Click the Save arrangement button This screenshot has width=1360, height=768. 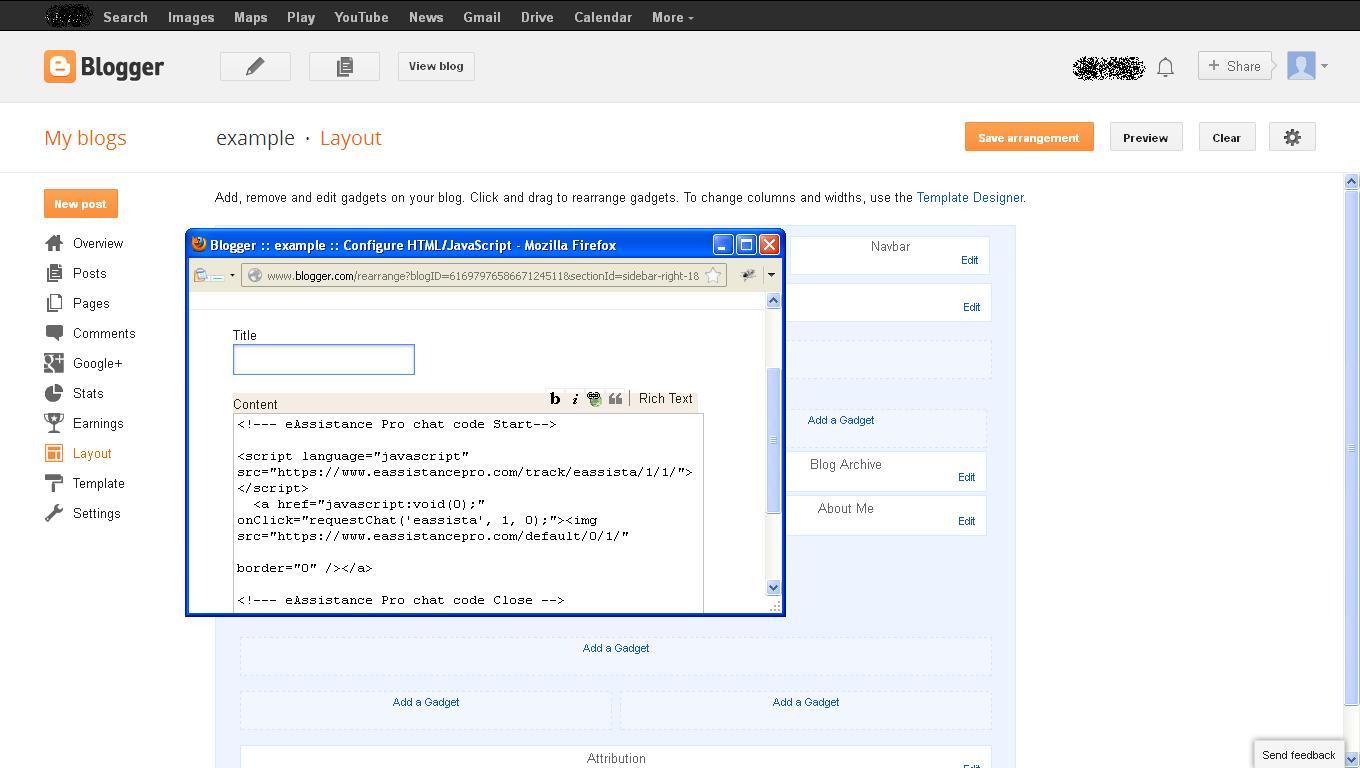pyautogui.click(x=1029, y=137)
